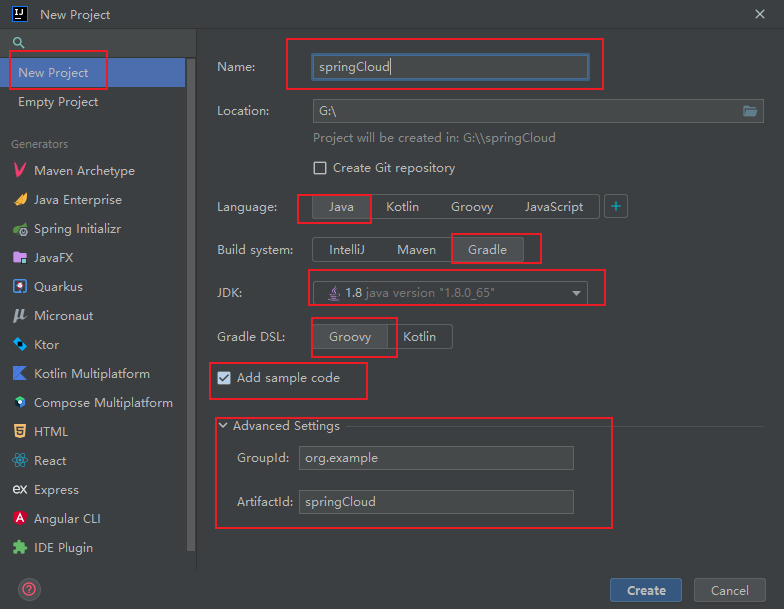Click the JavaFX generator icon
784x609 pixels.
click(20, 258)
